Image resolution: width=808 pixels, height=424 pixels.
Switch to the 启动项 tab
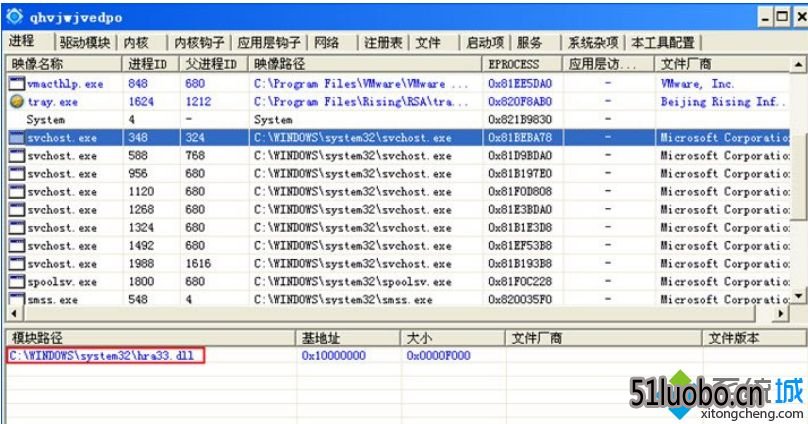coord(484,42)
